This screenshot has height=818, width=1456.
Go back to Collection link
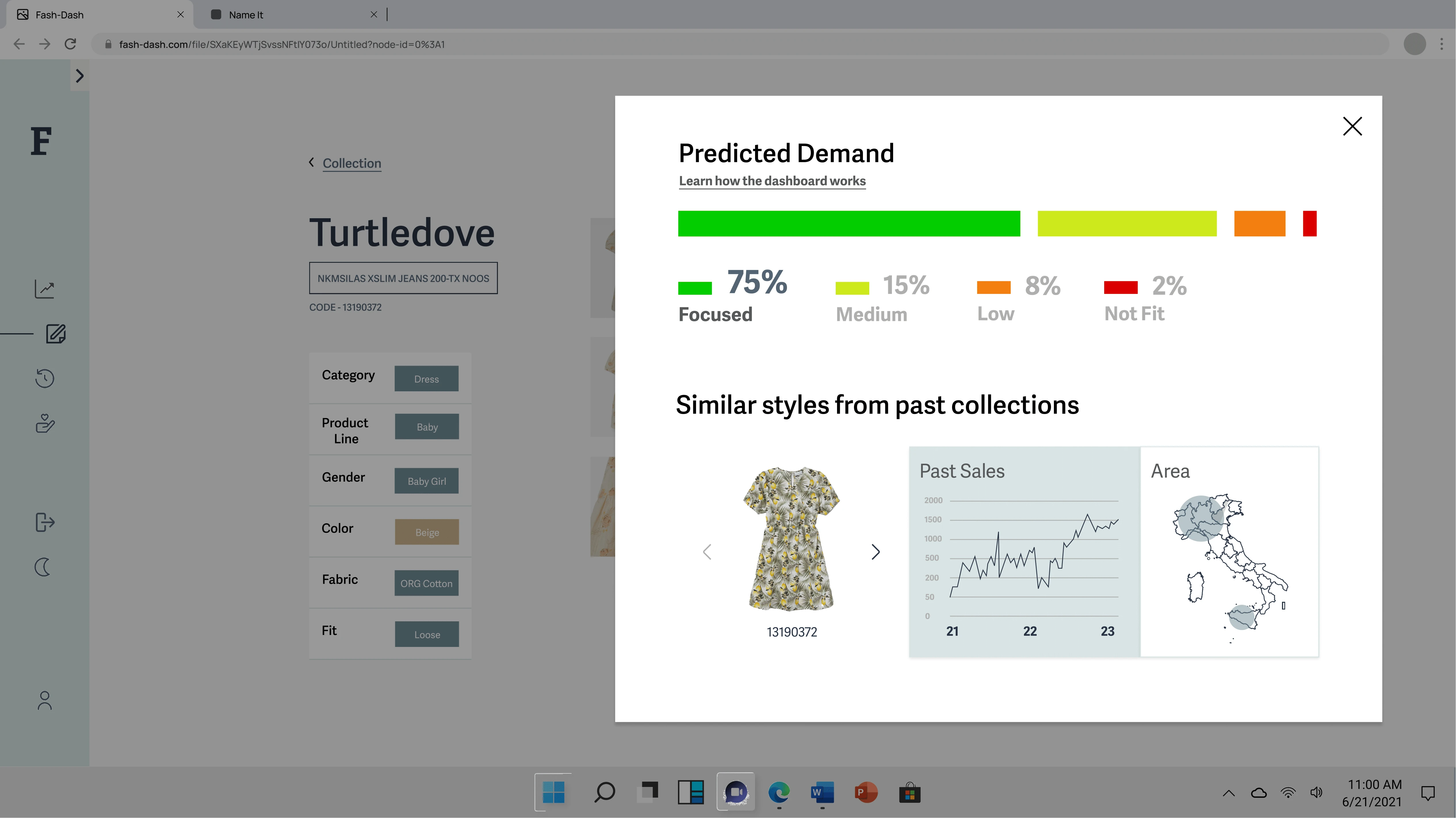351,163
